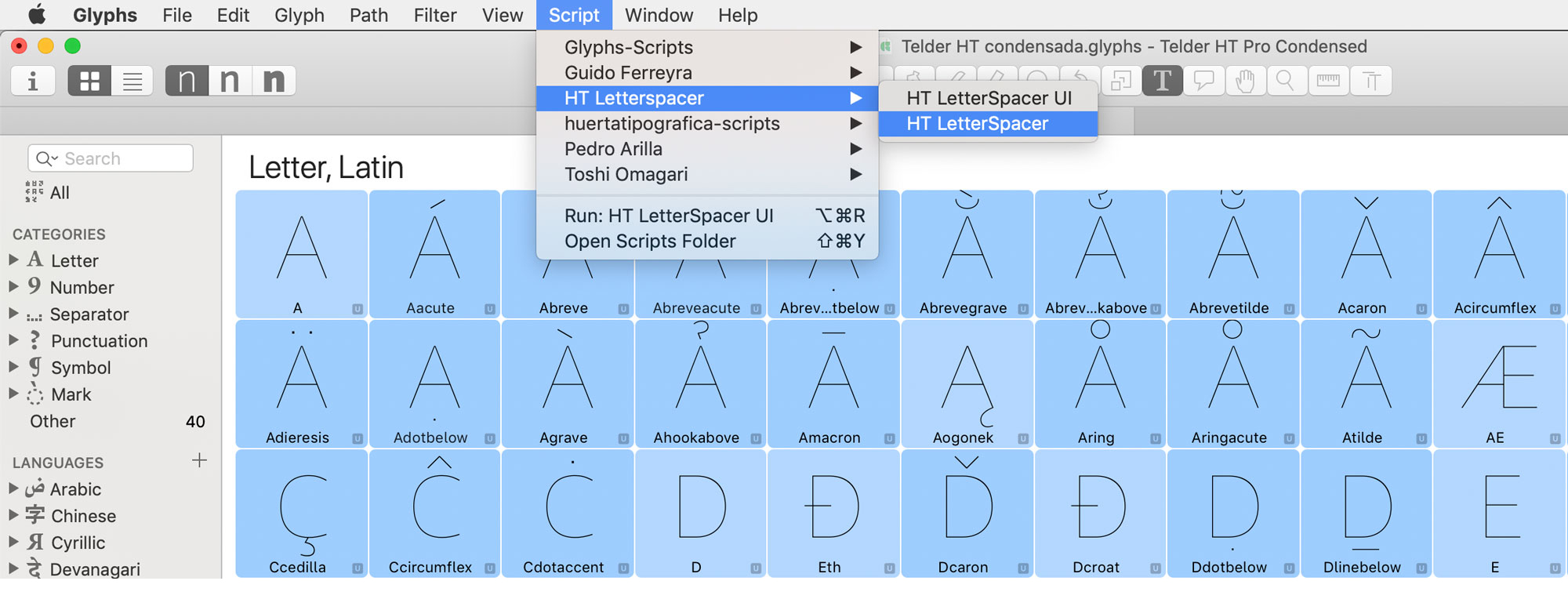
Task: Switch to list view of glyphs
Action: 132,81
